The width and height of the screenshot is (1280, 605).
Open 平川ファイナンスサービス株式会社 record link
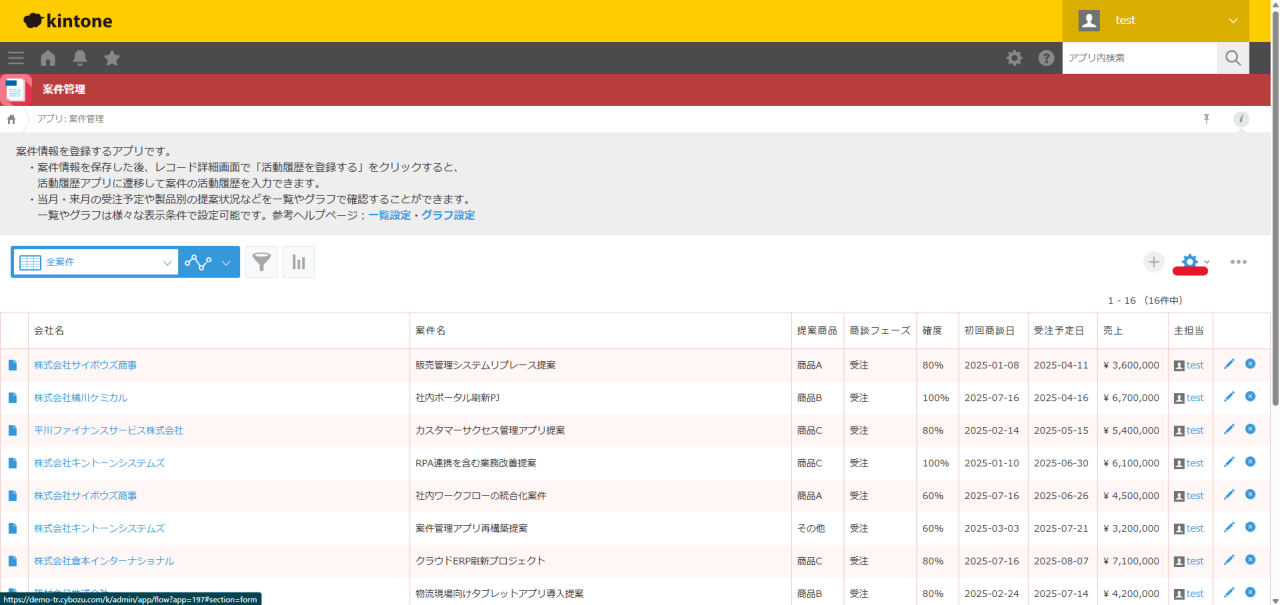108,430
